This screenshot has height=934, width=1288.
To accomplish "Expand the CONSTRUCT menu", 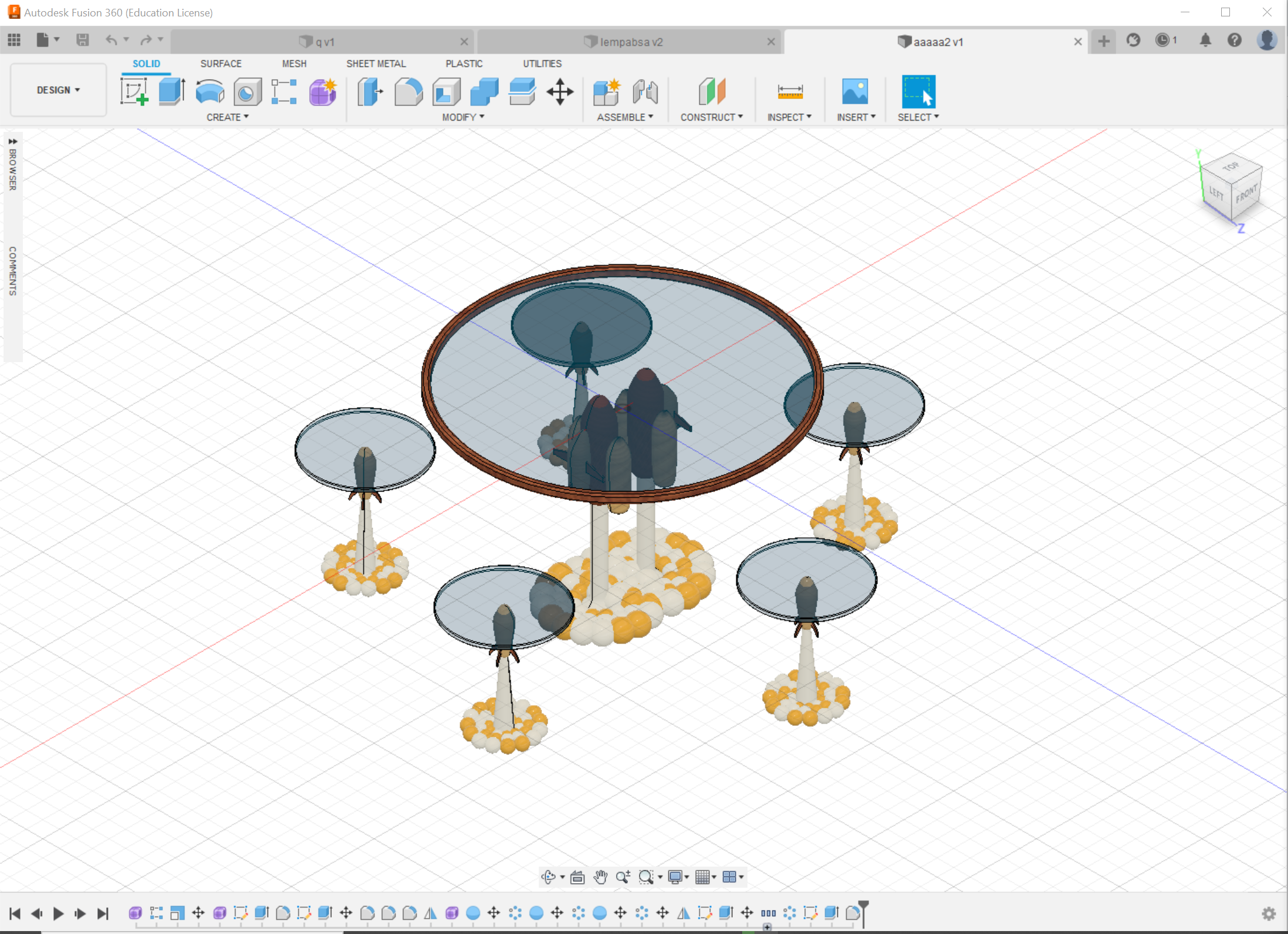I will [x=712, y=117].
